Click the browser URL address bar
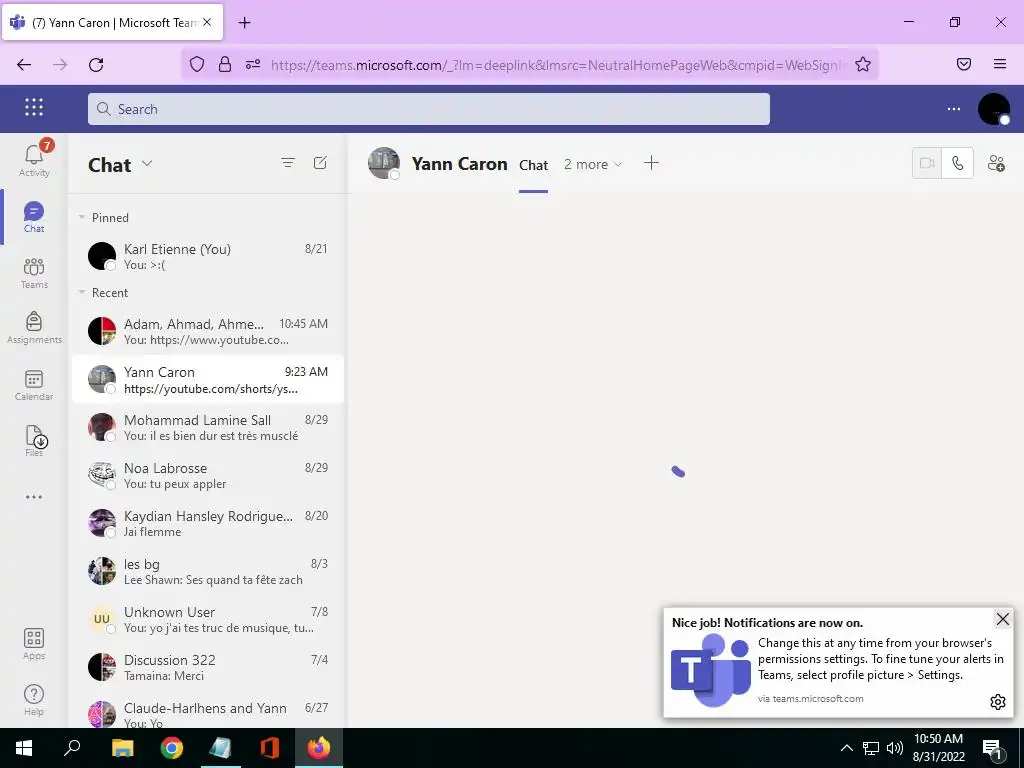 click(558, 65)
